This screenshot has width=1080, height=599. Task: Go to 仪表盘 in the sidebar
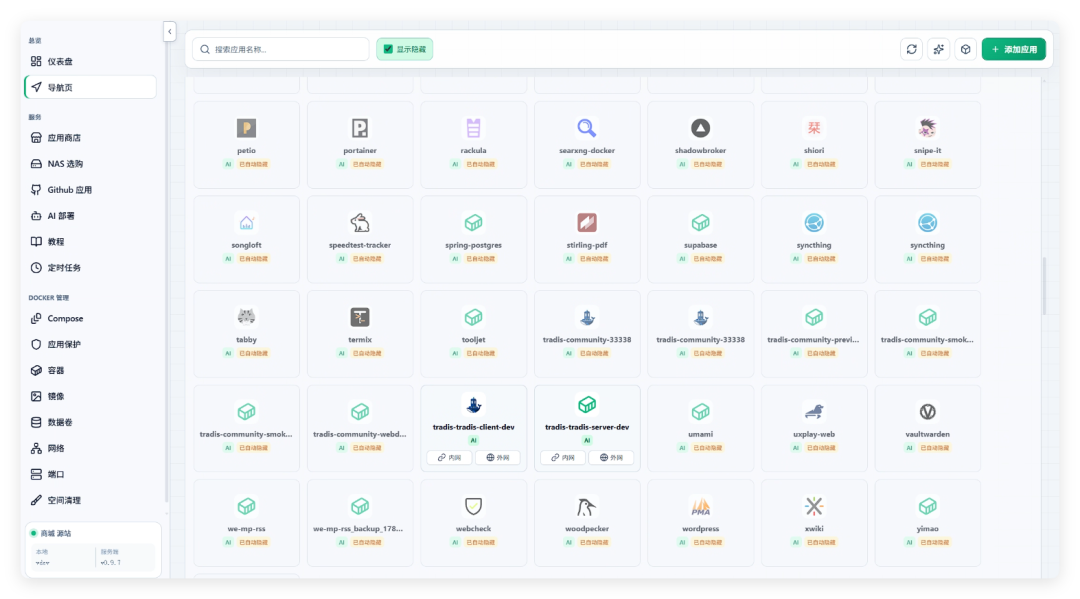pos(90,61)
